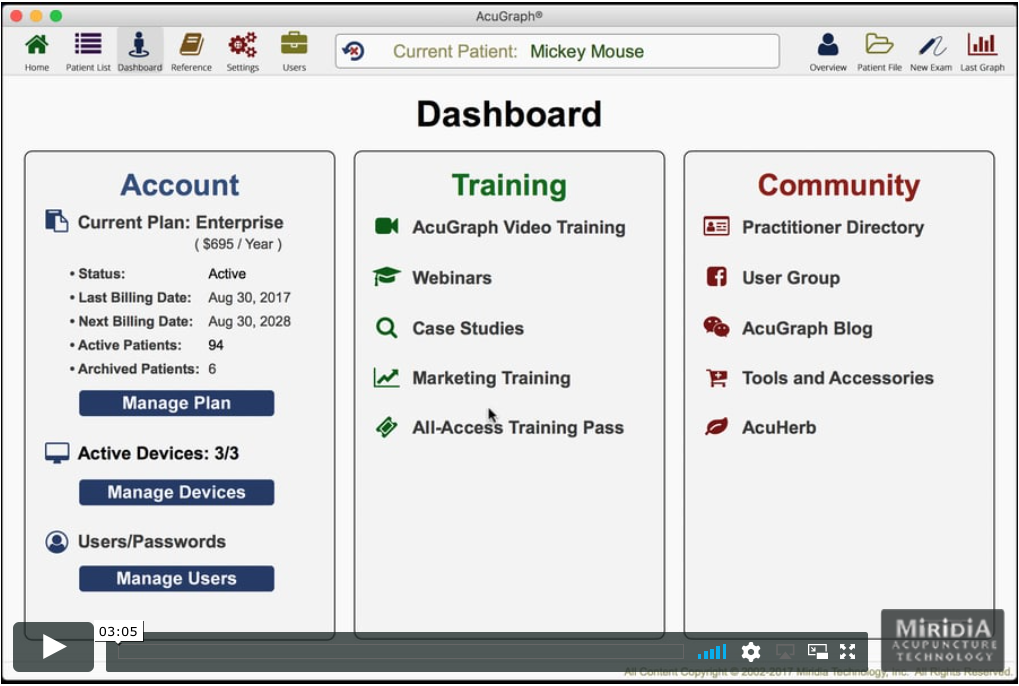Click the "Account" panel heading
This screenshot has width=1019, height=686.
180,185
